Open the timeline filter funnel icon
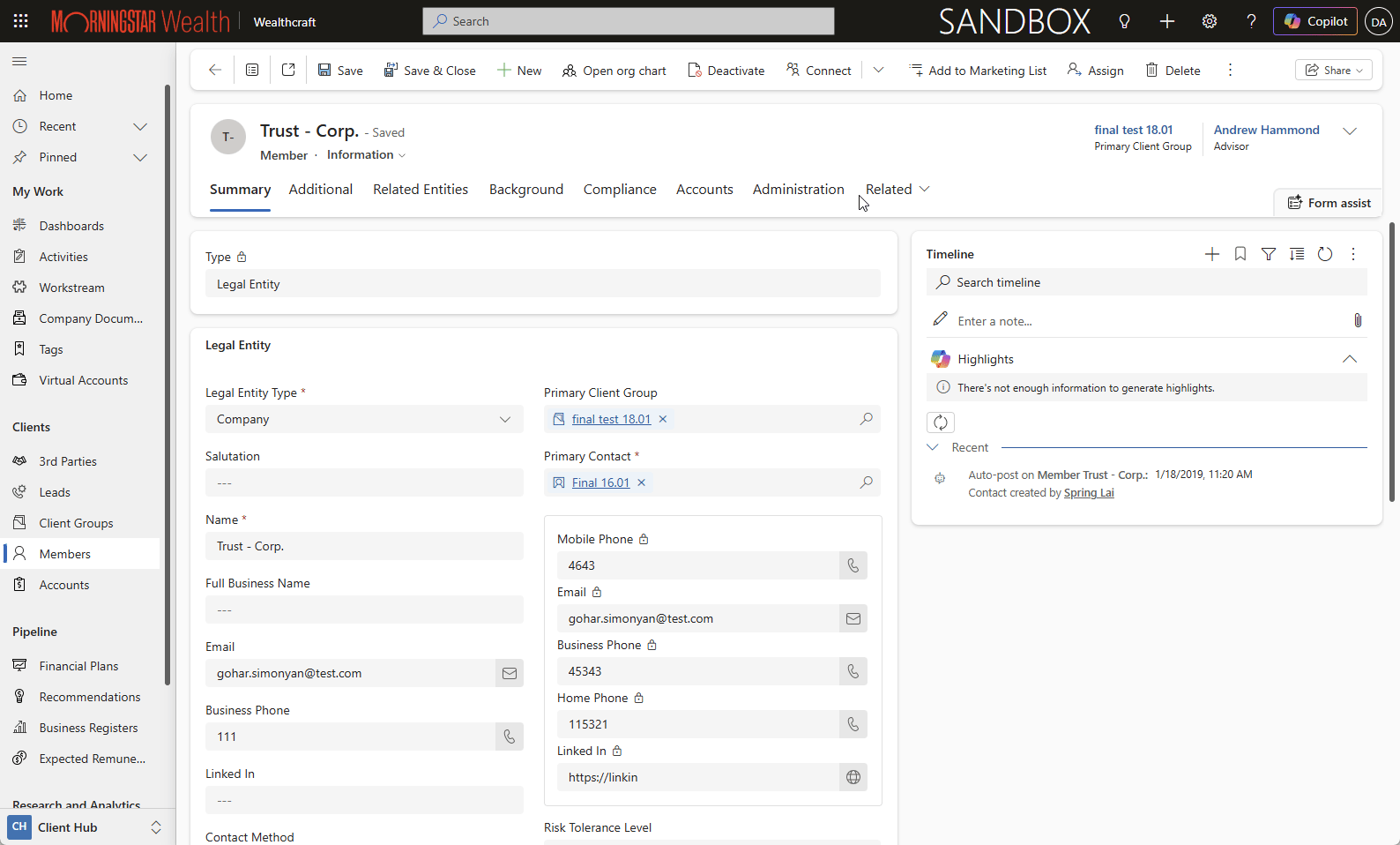Viewport: 1400px width, 845px height. 1269,254
